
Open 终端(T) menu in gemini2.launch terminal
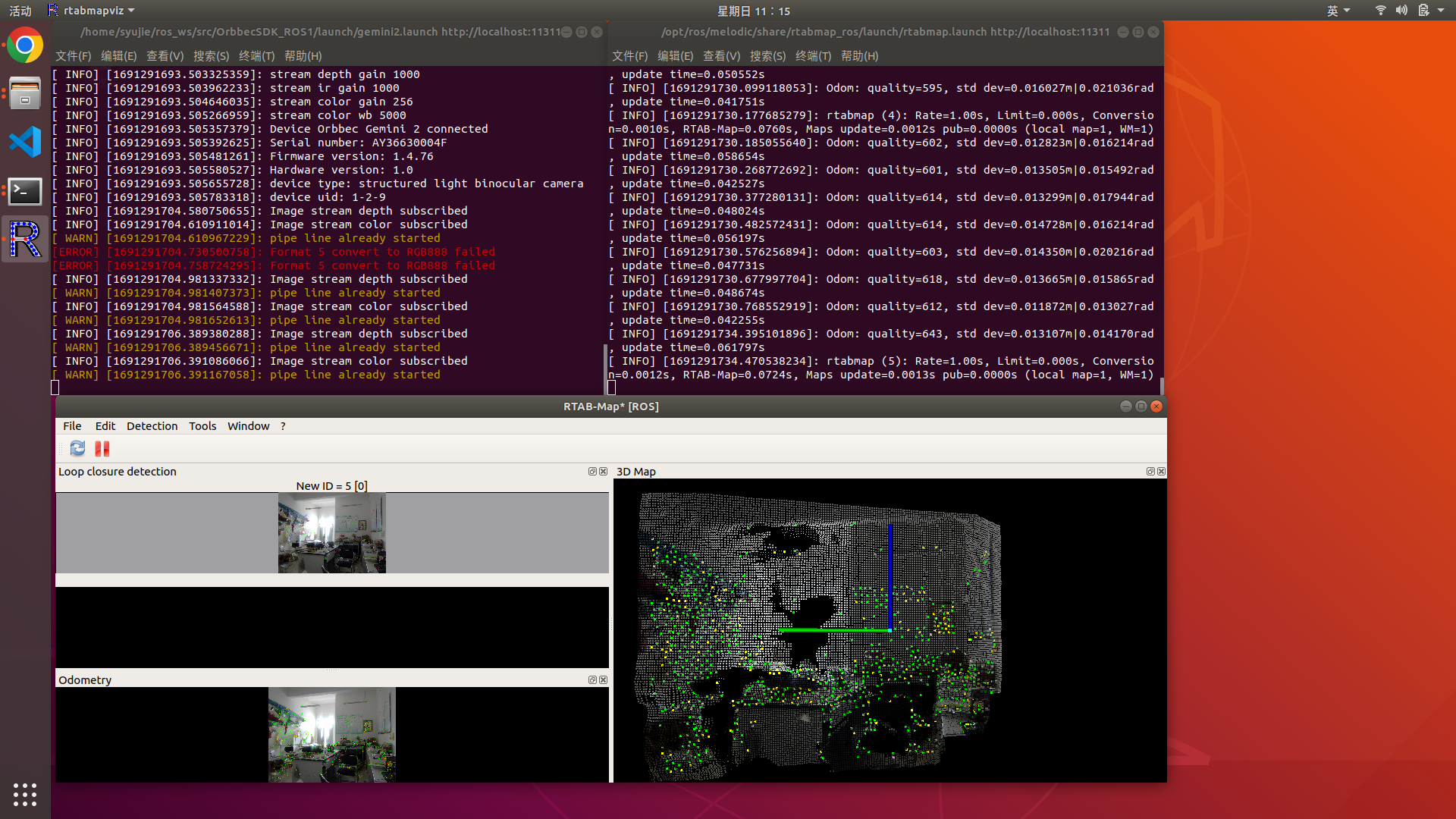pos(256,56)
